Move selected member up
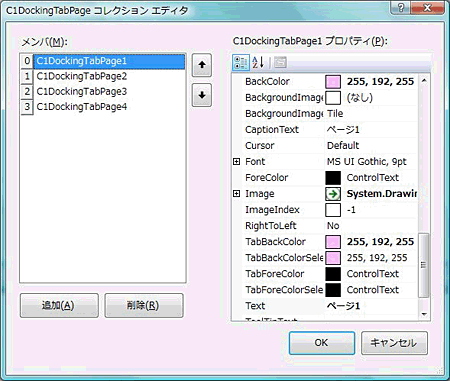 click(202, 65)
